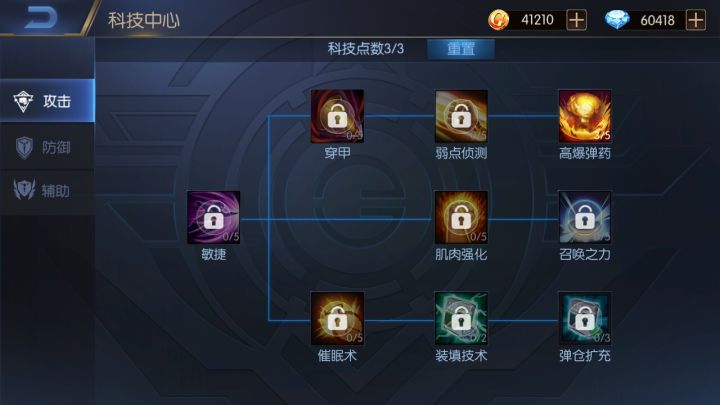720x405 pixels.
Task: Select the 弱点侦测 weakness detection skill icon
Action: (x=461, y=116)
